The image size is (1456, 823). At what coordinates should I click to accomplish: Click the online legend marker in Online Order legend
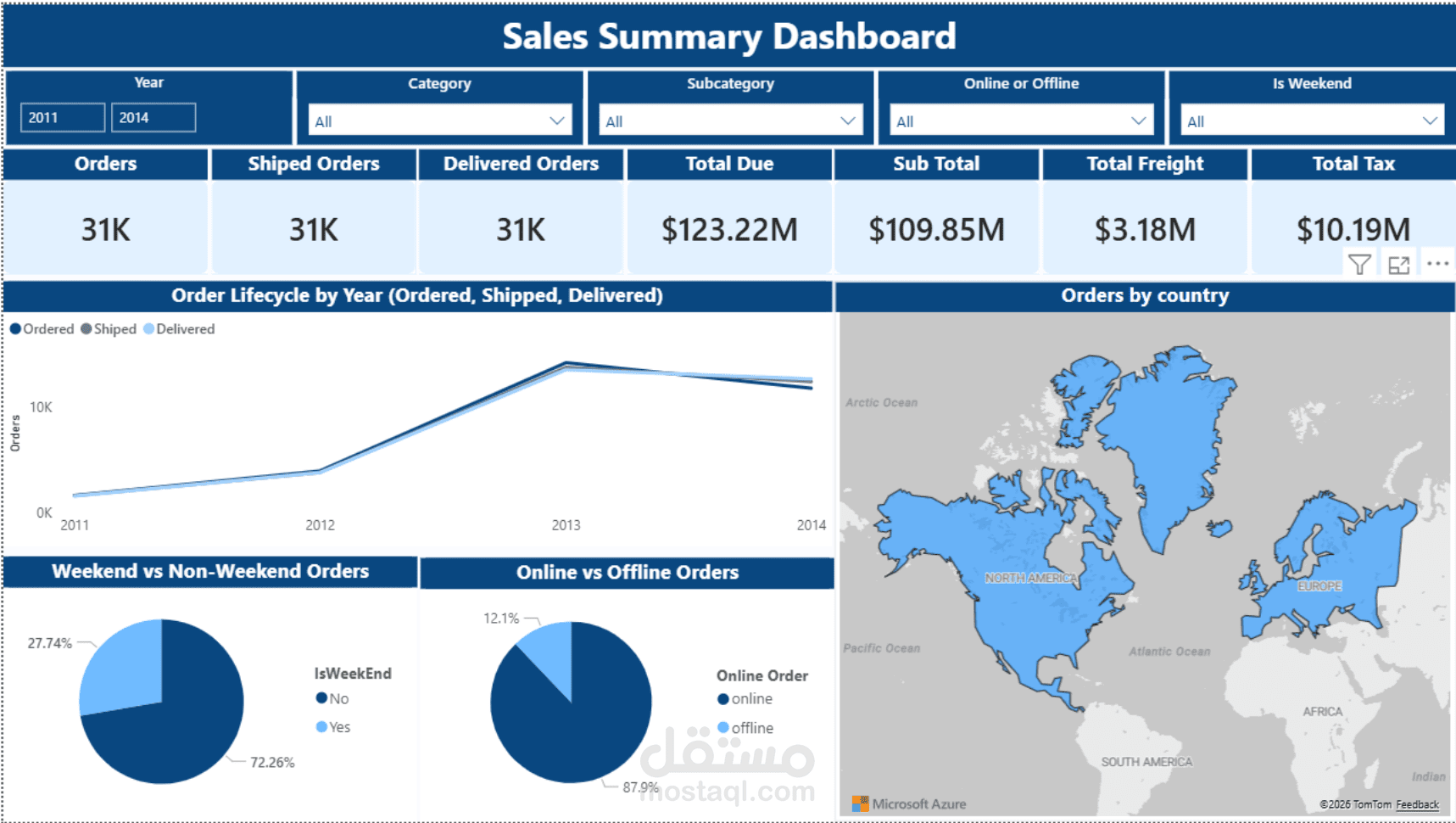pos(722,699)
